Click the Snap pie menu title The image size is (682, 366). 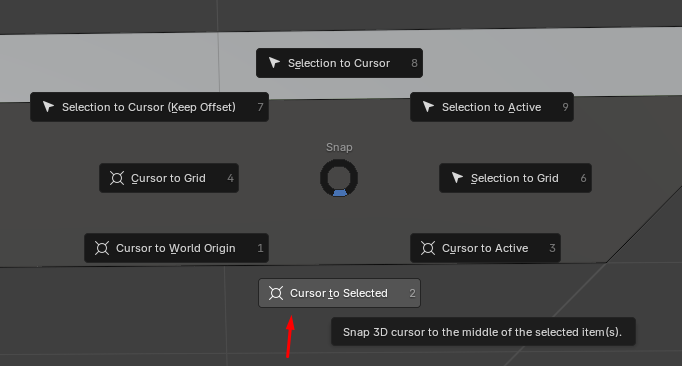pos(339,147)
